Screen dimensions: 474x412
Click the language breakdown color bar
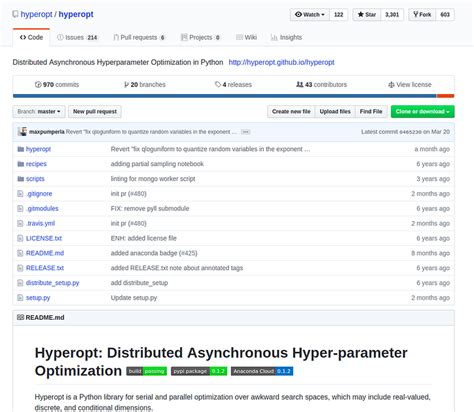click(233, 96)
